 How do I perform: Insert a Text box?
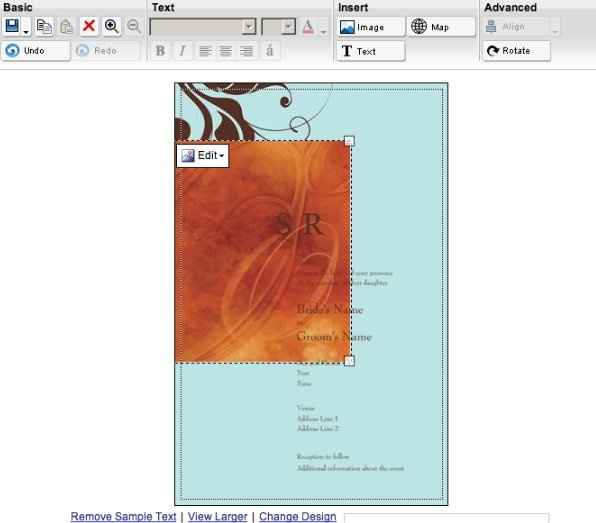tap(371, 51)
